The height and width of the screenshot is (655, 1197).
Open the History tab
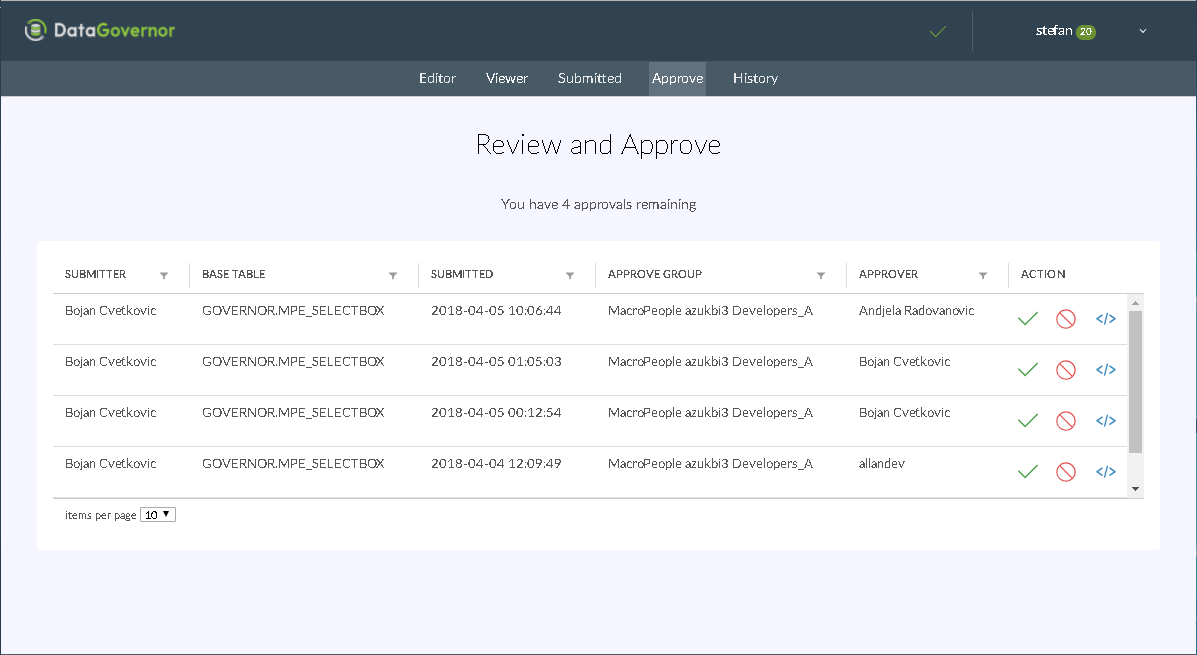[x=755, y=78]
